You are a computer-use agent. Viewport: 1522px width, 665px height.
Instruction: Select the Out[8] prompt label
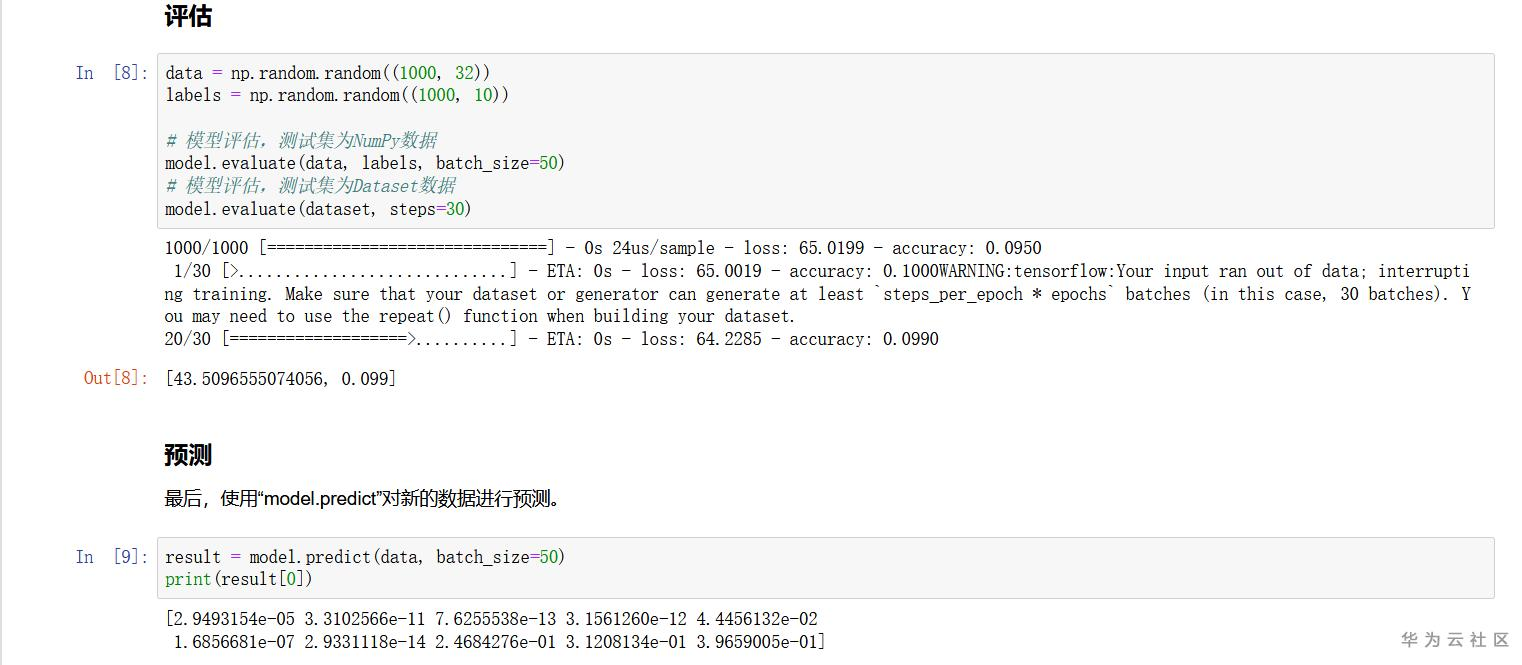pos(115,378)
